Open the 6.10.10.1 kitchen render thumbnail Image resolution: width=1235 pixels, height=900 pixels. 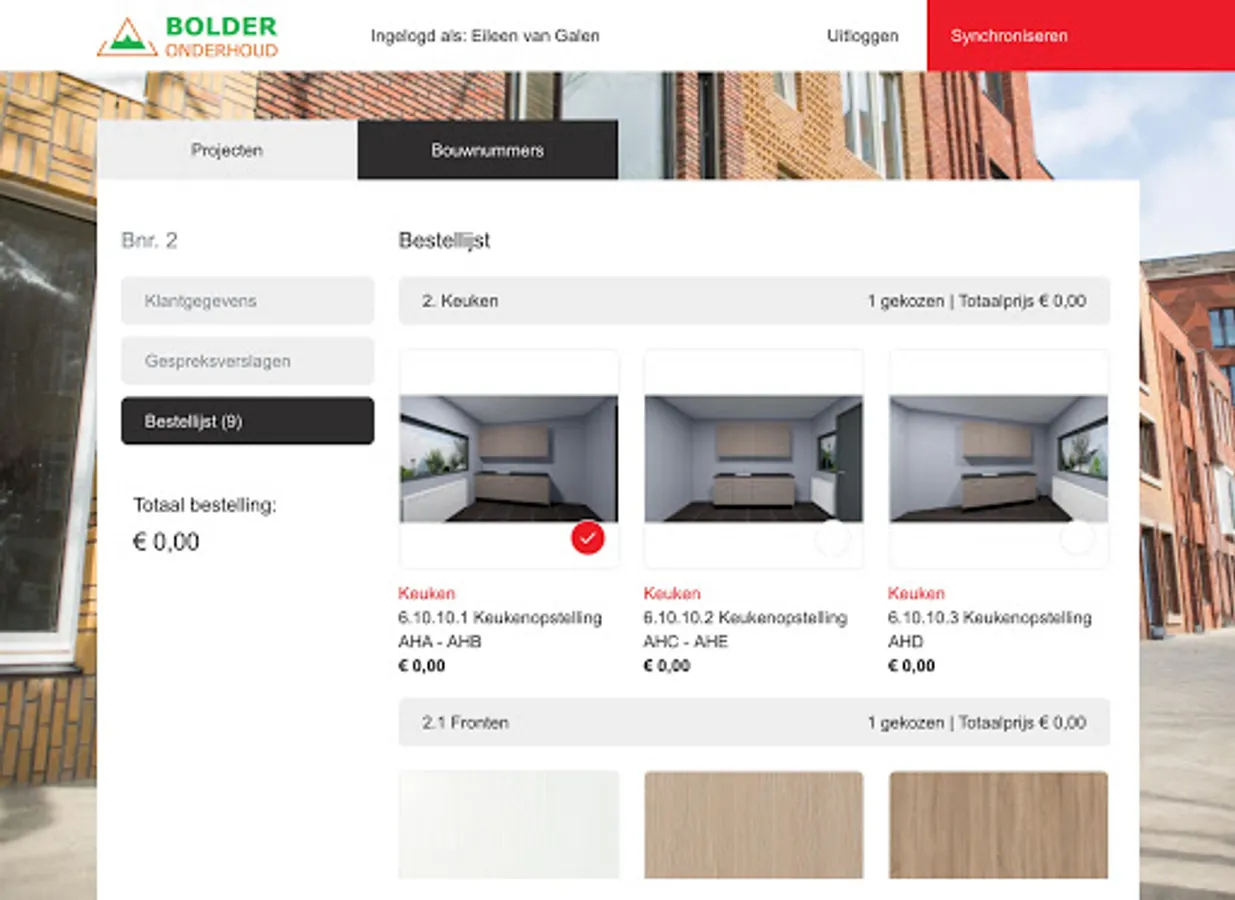pyautogui.click(x=509, y=458)
